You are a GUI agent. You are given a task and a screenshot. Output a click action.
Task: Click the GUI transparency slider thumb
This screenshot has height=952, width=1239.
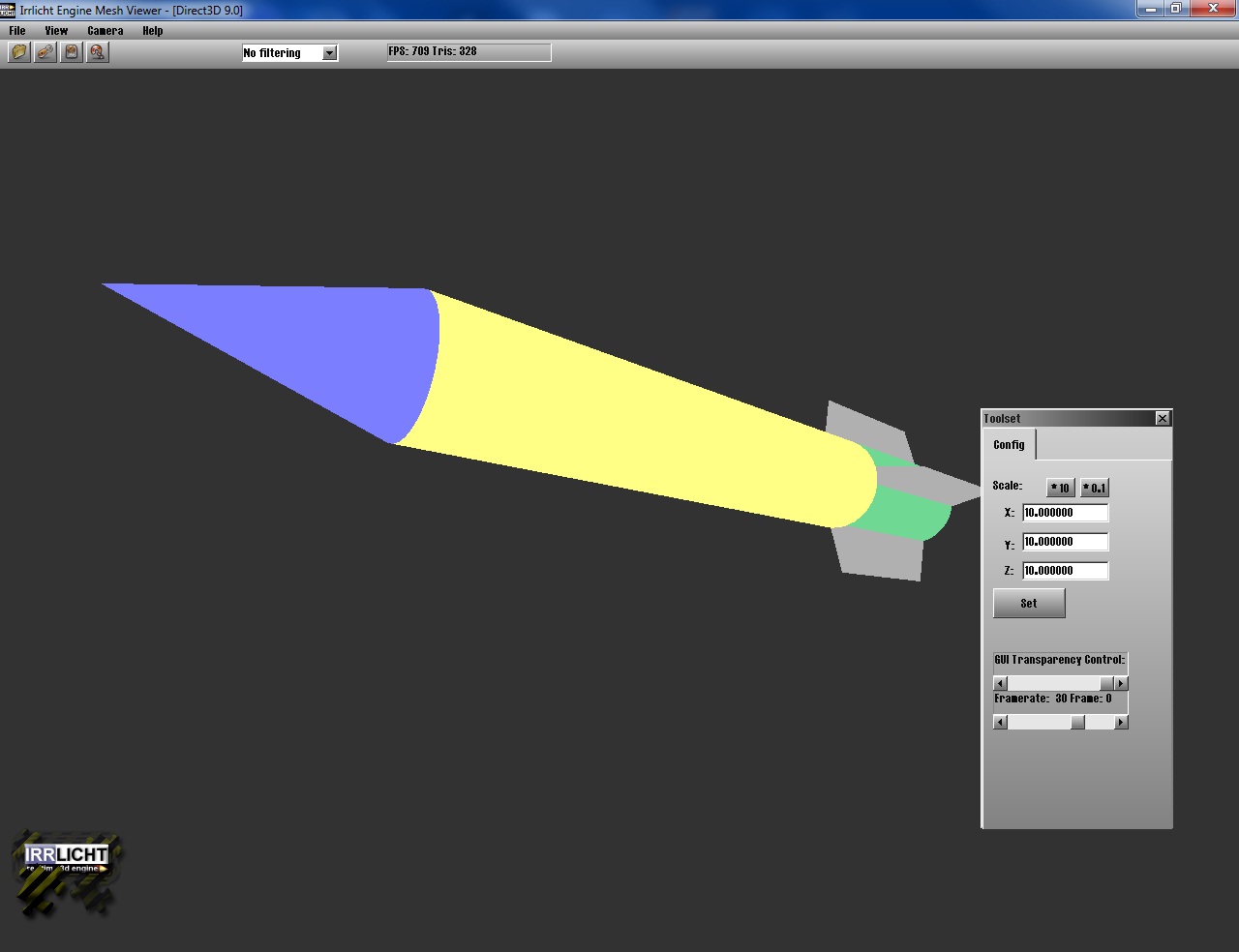click(x=1107, y=683)
